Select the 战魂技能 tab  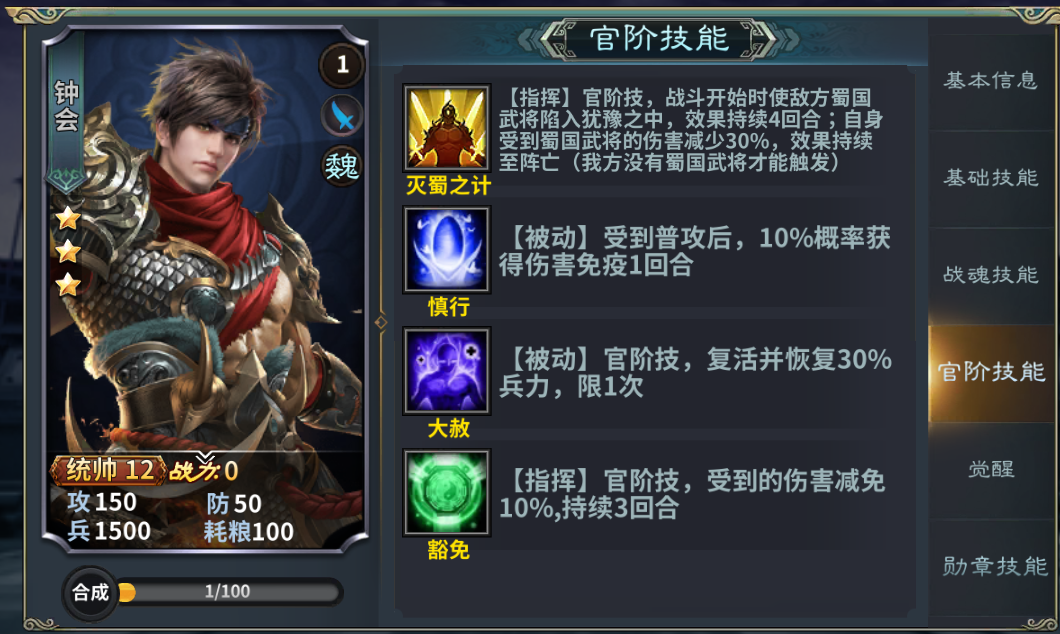[990, 275]
